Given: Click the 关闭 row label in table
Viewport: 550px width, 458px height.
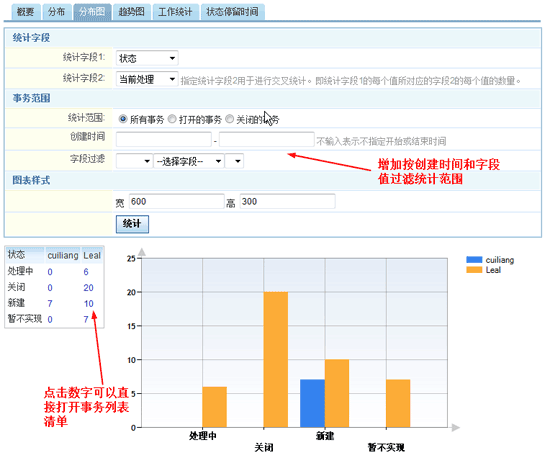Looking at the screenshot, I should coord(16,287).
